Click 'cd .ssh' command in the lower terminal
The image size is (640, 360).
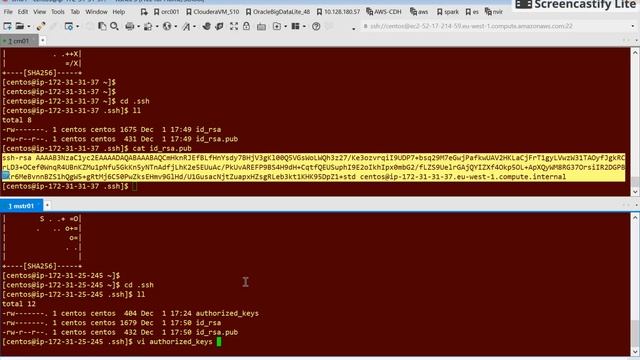point(139,285)
